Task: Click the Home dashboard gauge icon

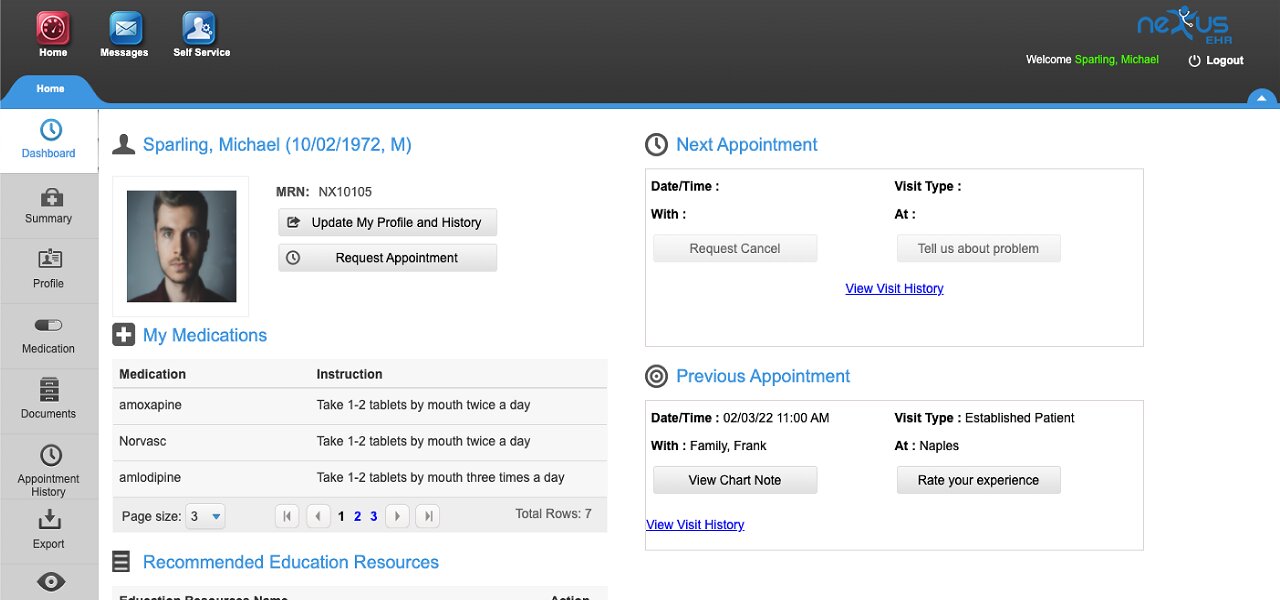Action: tap(53, 28)
